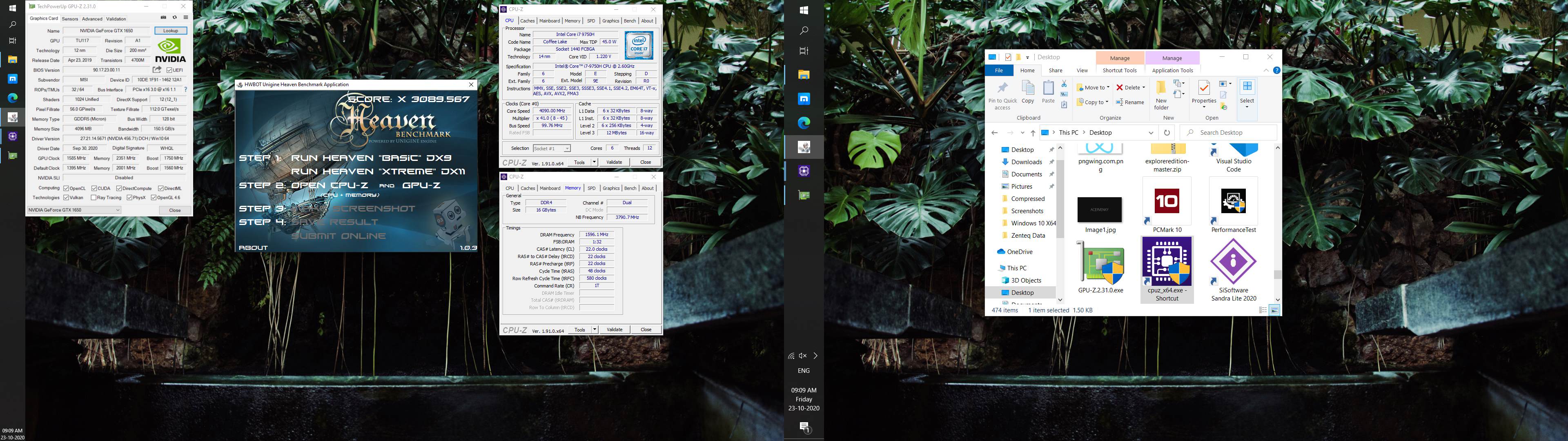Select the PerformanceTest shortcut icon

[1233, 201]
